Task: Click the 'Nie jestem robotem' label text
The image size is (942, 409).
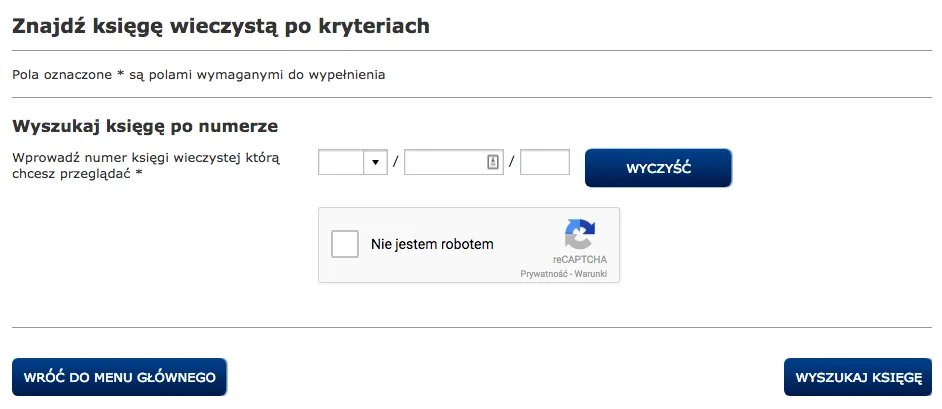Action: click(432, 244)
